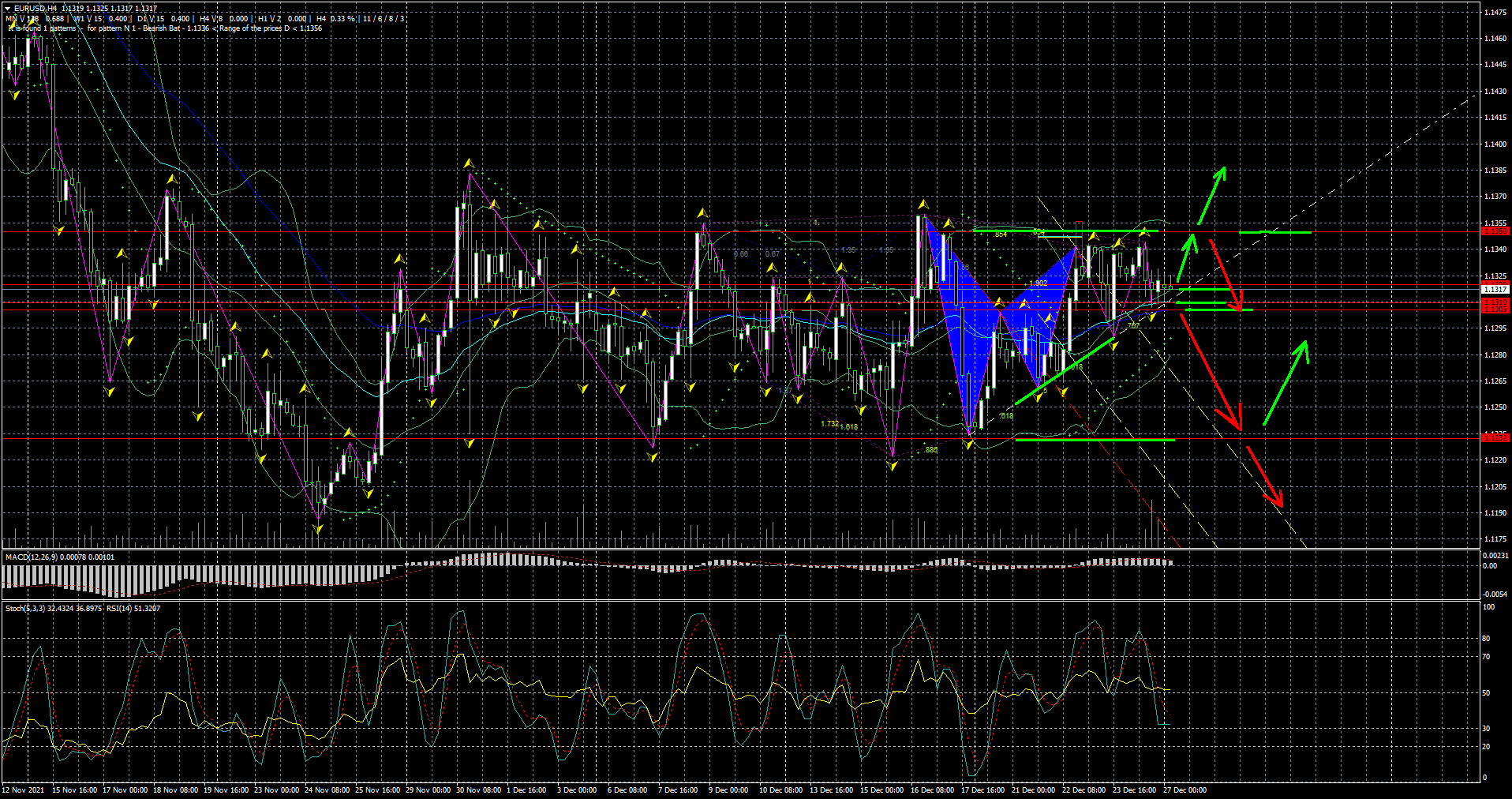This screenshot has height=799, width=1512.
Task: Click the 12 Nov 2021 date label
Action: point(23,790)
